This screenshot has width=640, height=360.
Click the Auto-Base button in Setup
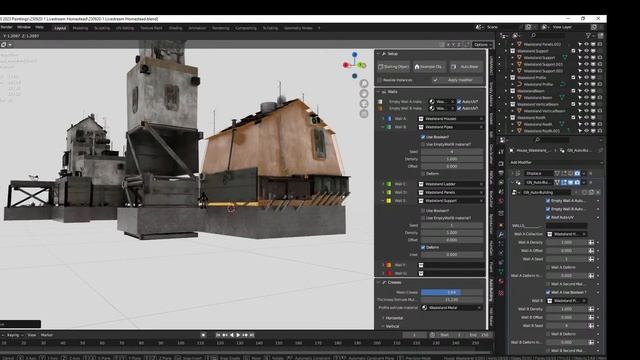pyautogui.click(x=466, y=67)
